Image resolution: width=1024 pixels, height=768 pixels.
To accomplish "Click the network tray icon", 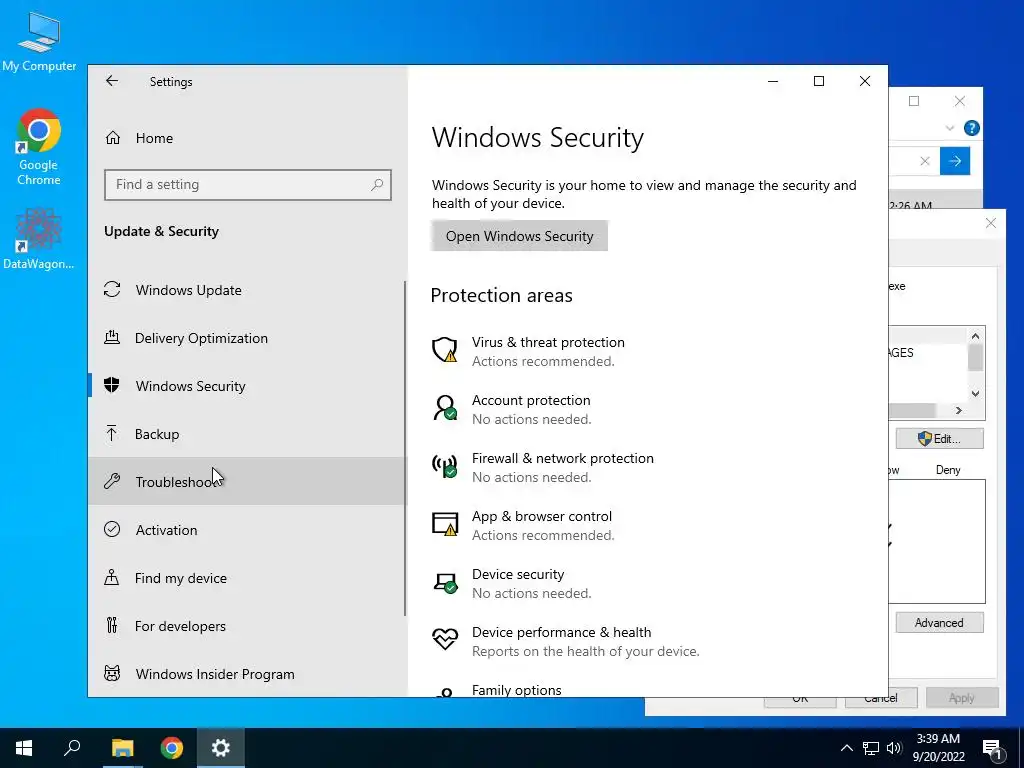I will [871, 748].
